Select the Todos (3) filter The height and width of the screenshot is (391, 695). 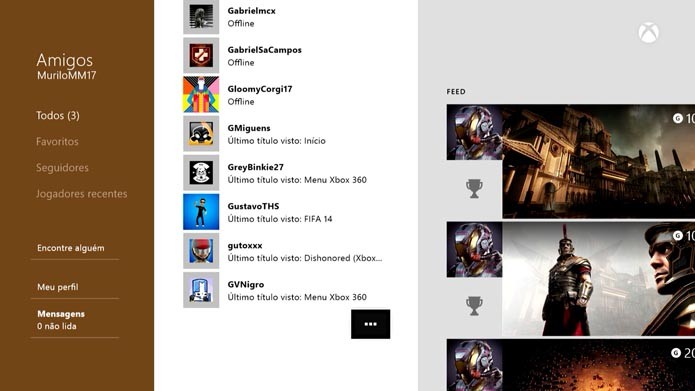tap(58, 116)
